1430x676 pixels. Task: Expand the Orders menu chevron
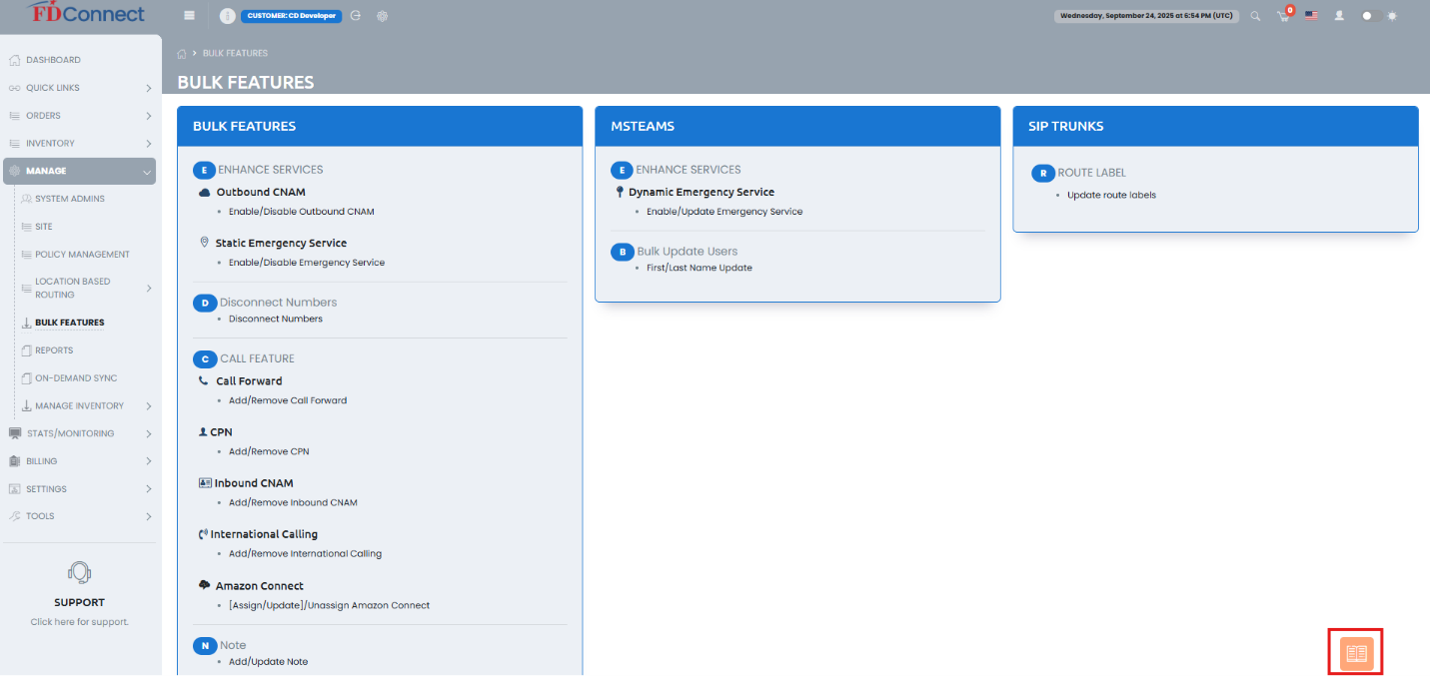[148, 116]
